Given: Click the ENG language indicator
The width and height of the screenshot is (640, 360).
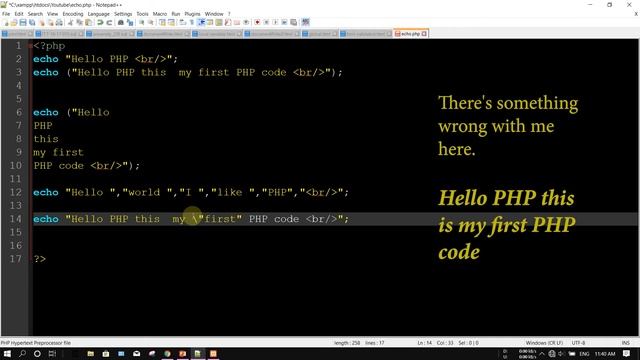Looking at the screenshot, I should 584,354.
